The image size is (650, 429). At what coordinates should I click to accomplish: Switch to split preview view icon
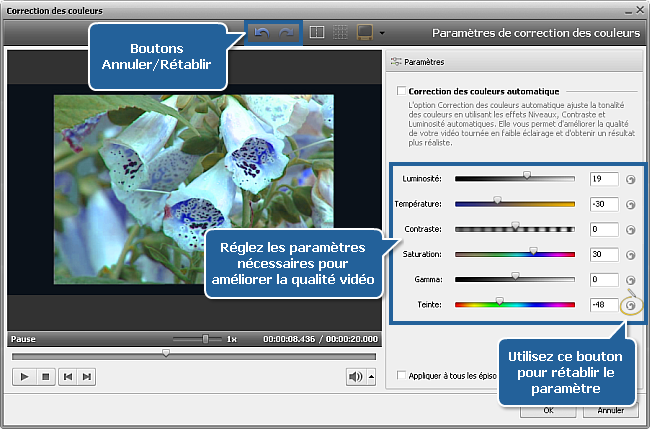point(317,33)
